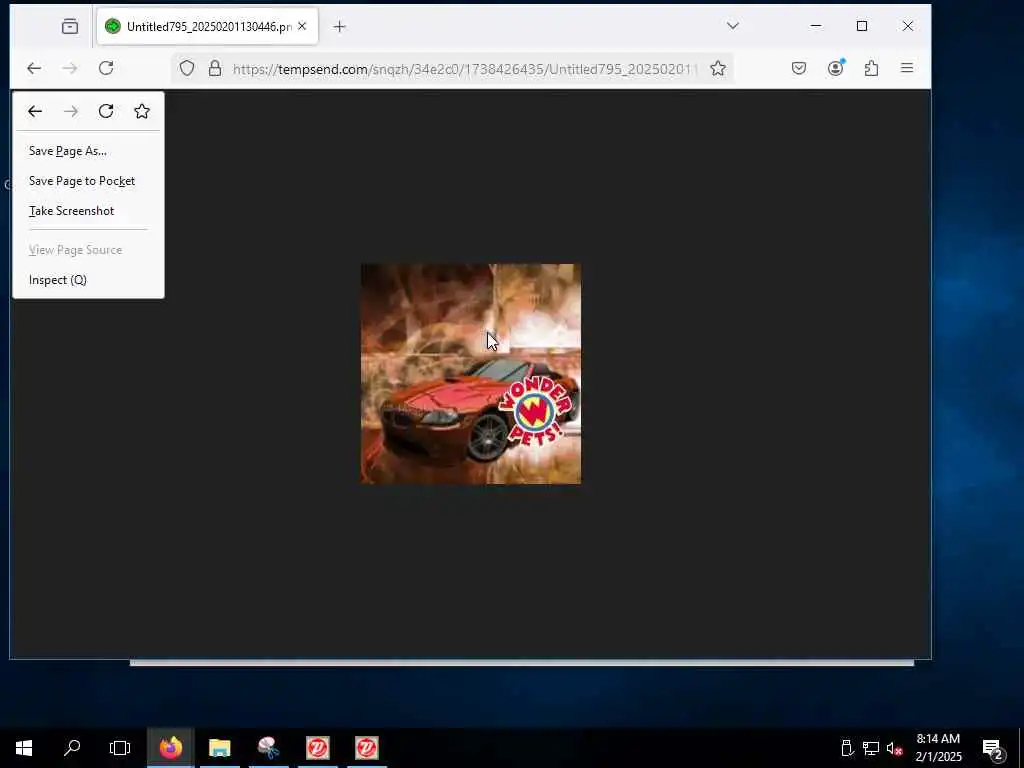Screen dimensions: 1024x768
Task: Open the second red W taskbar app
Action: (x=366, y=748)
